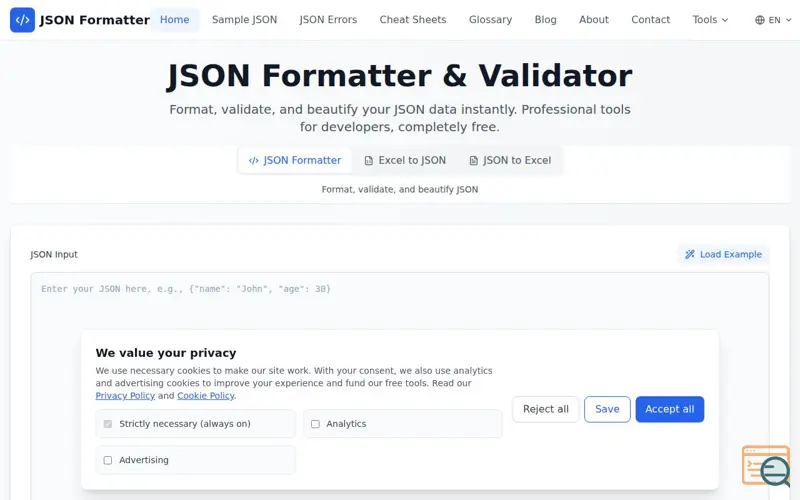Enable the Analytics cookies checkbox
The width and height of the screenshot is (800, 500).
click(x=315, y=424)
